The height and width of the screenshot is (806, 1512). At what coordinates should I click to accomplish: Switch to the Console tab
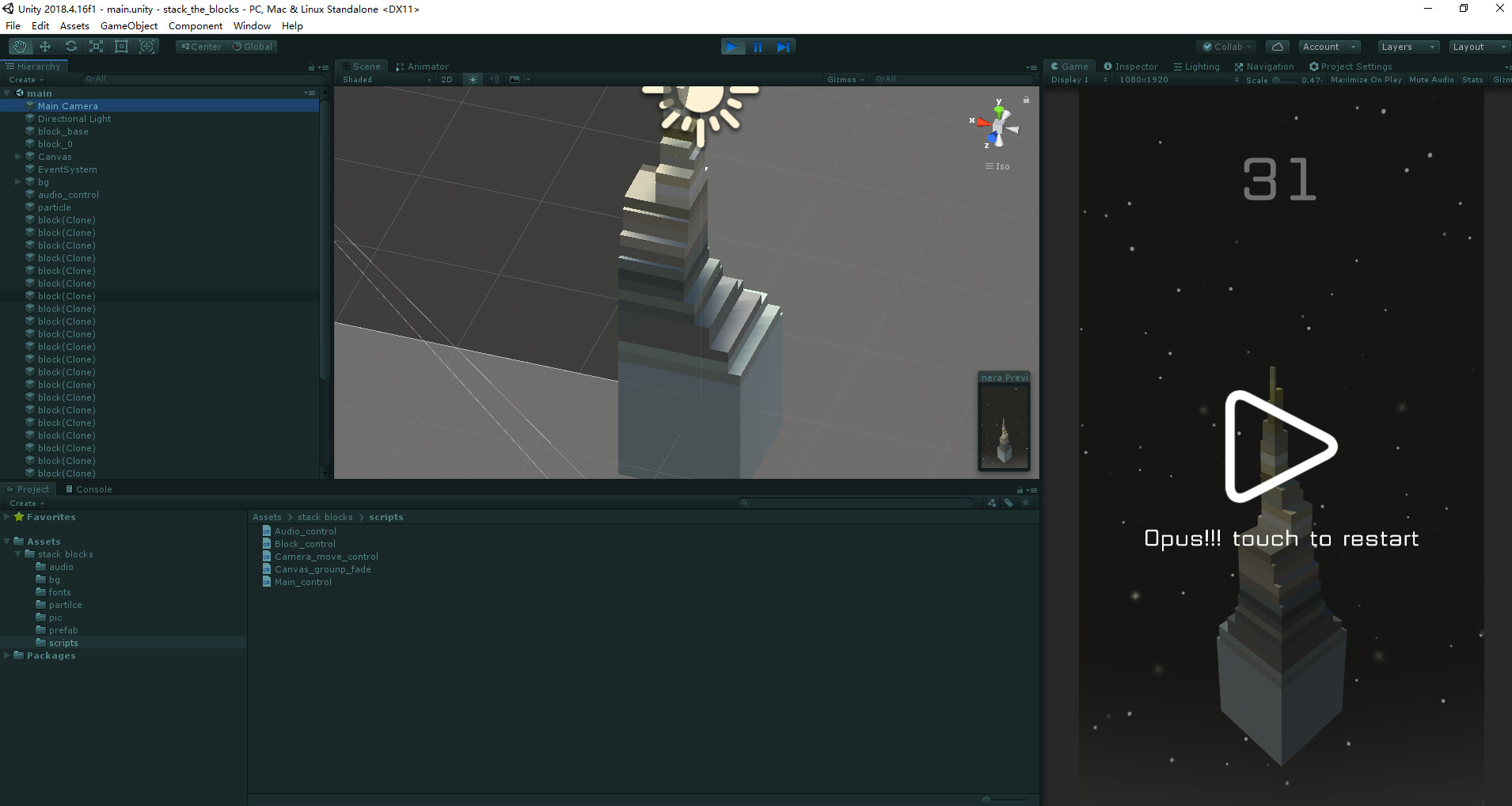click(x=89, y=489)
